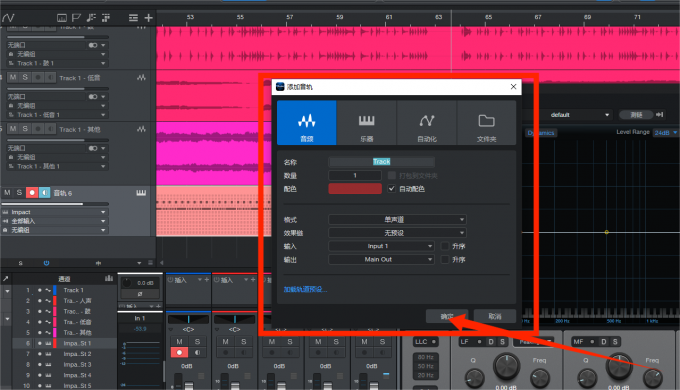Enable 升序 checkbox beside Main Out

445,259
